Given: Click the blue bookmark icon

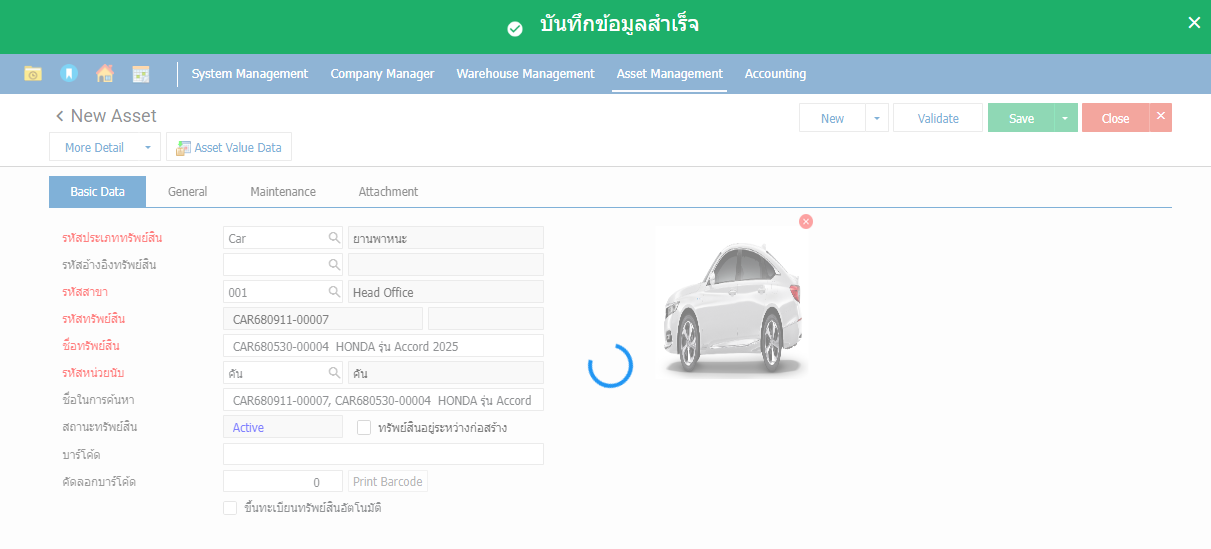Looking at the screenshot, I should point(68,74).
